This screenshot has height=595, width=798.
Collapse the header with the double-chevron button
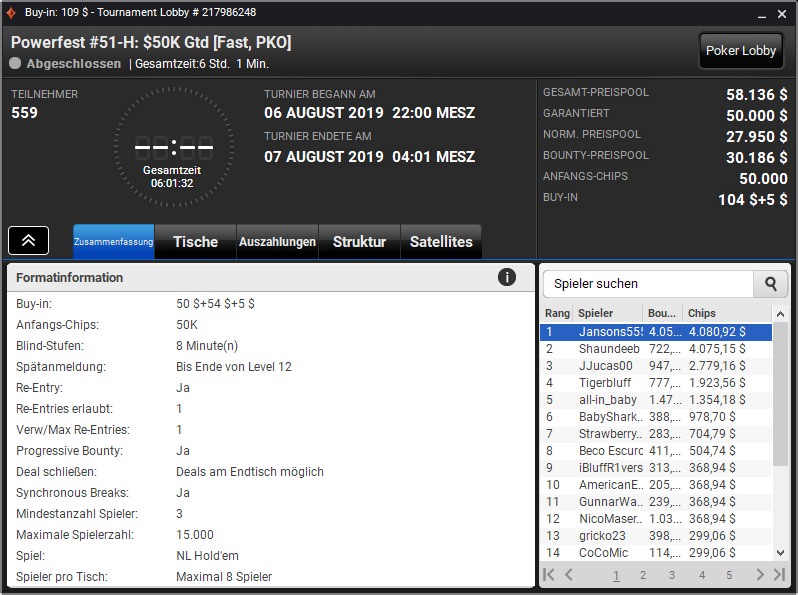pos(28,240)
